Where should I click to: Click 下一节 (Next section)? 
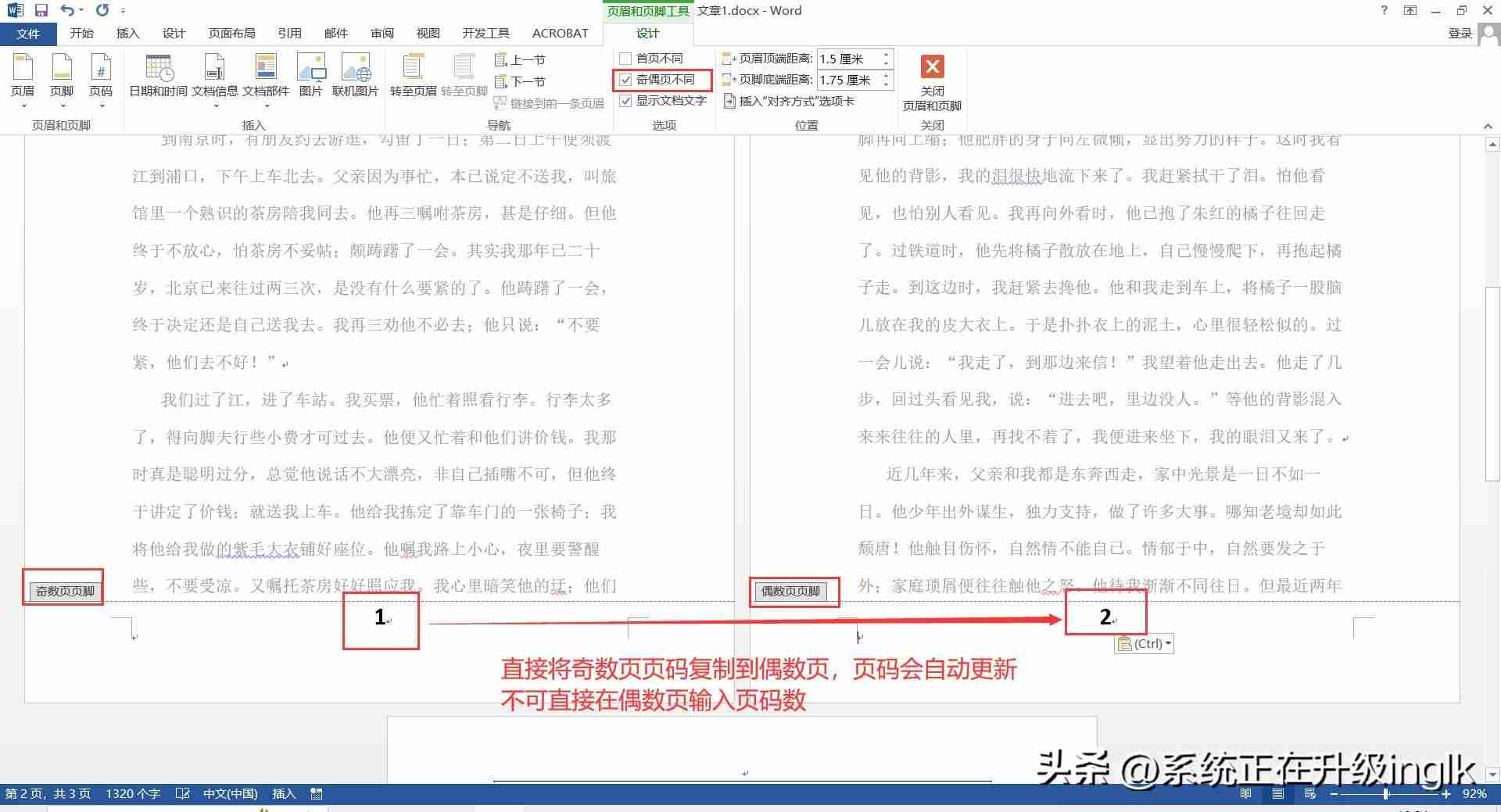[520, 81]
